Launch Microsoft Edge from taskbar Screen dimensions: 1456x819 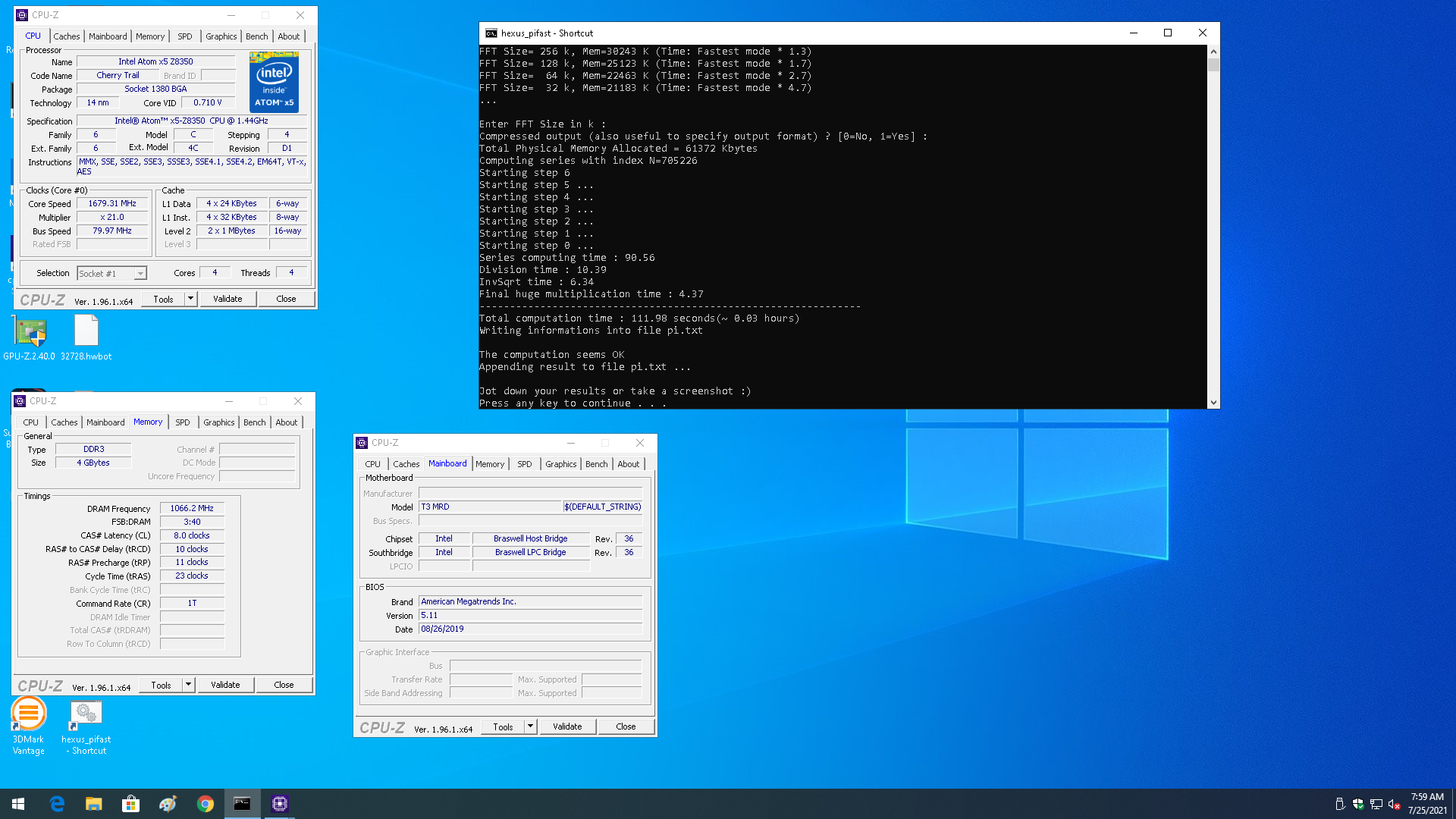57,804
